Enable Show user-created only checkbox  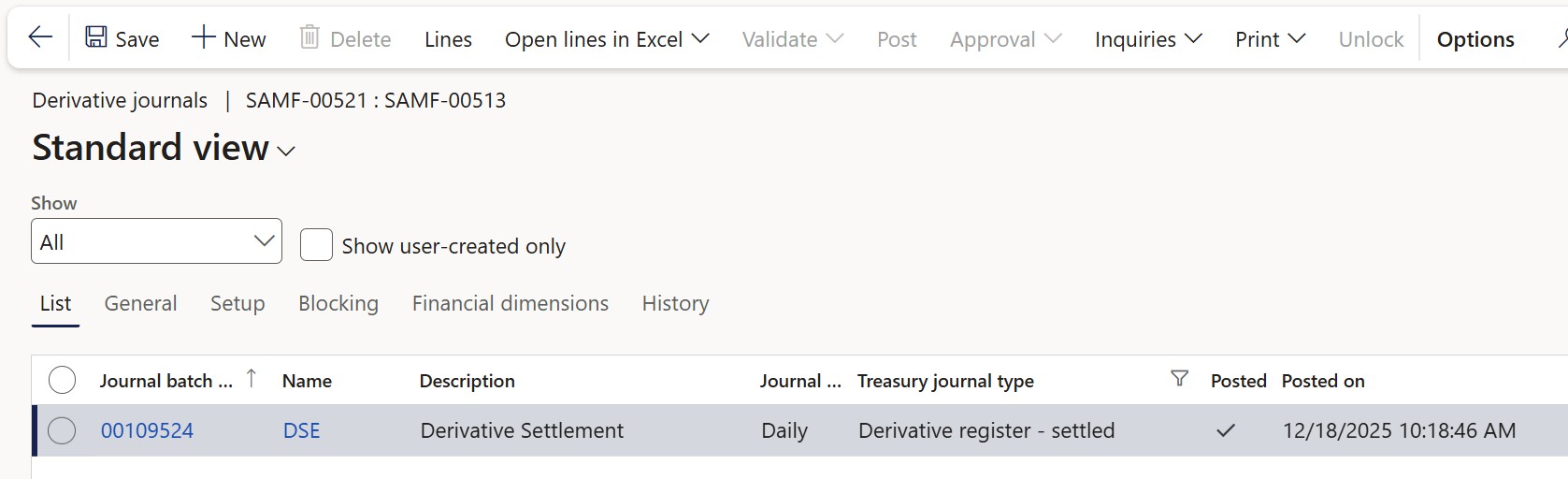point(316,245)
